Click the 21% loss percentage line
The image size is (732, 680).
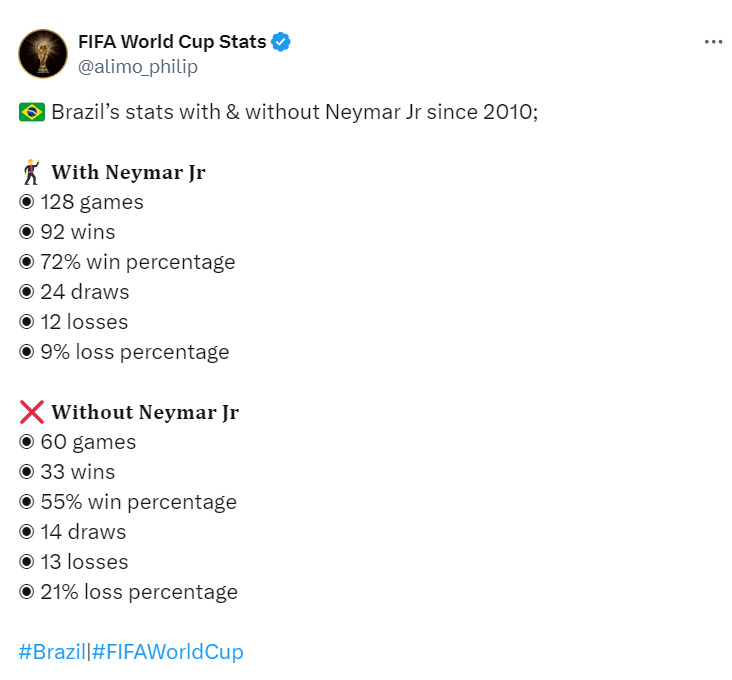(139, 592)
